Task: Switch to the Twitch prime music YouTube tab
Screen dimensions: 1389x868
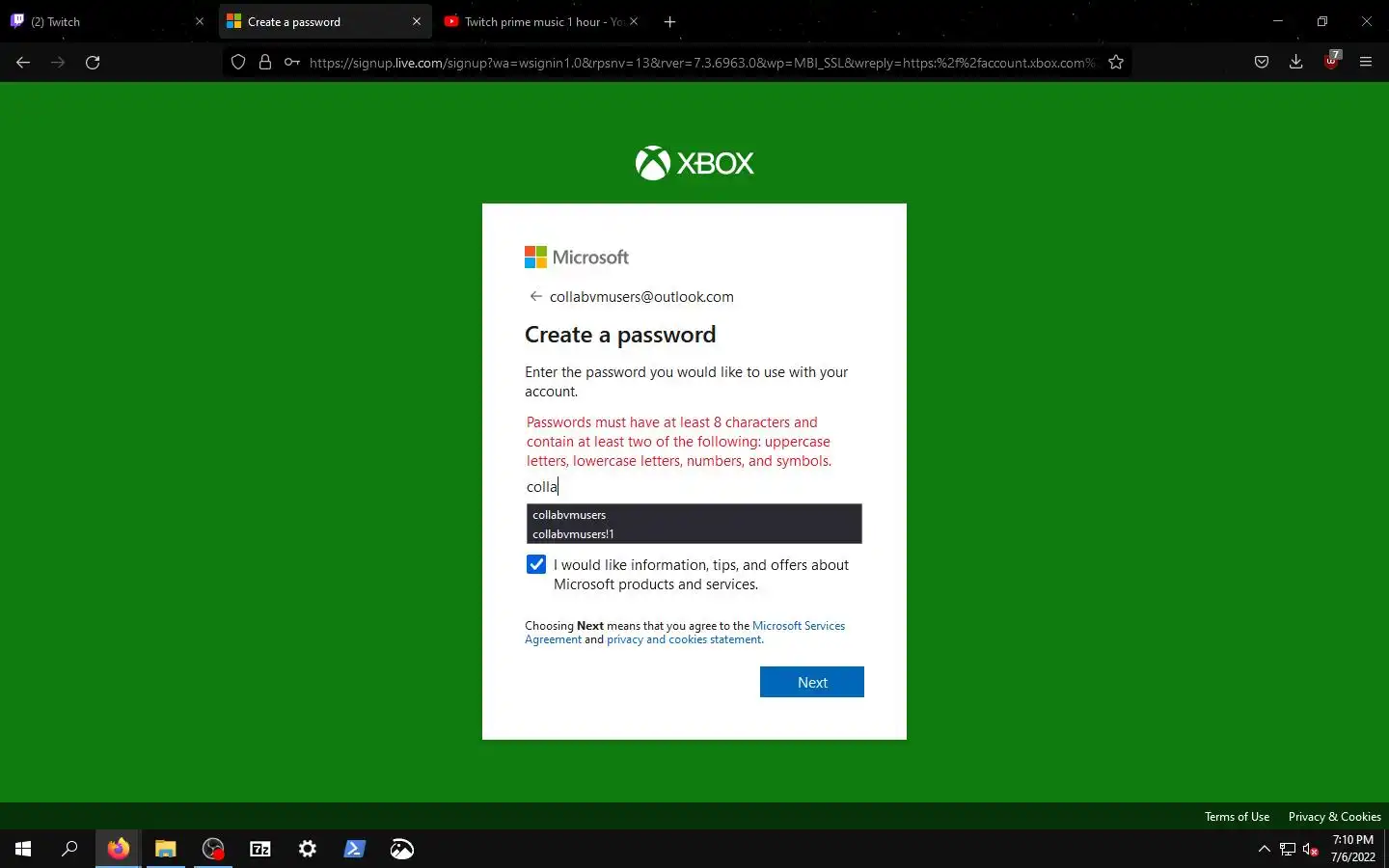Action: (541, 21)
